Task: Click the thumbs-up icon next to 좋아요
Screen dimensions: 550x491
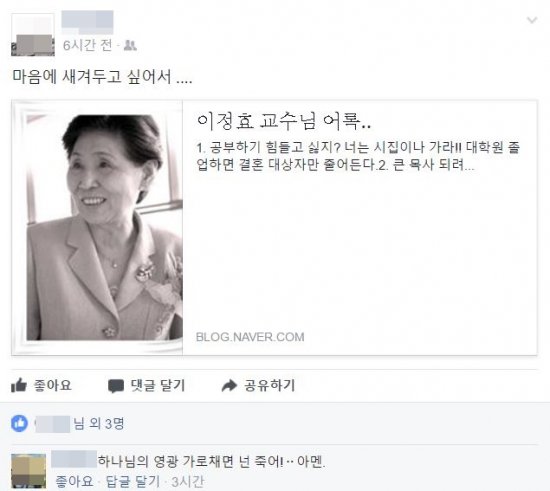Action: coord(19,385)
